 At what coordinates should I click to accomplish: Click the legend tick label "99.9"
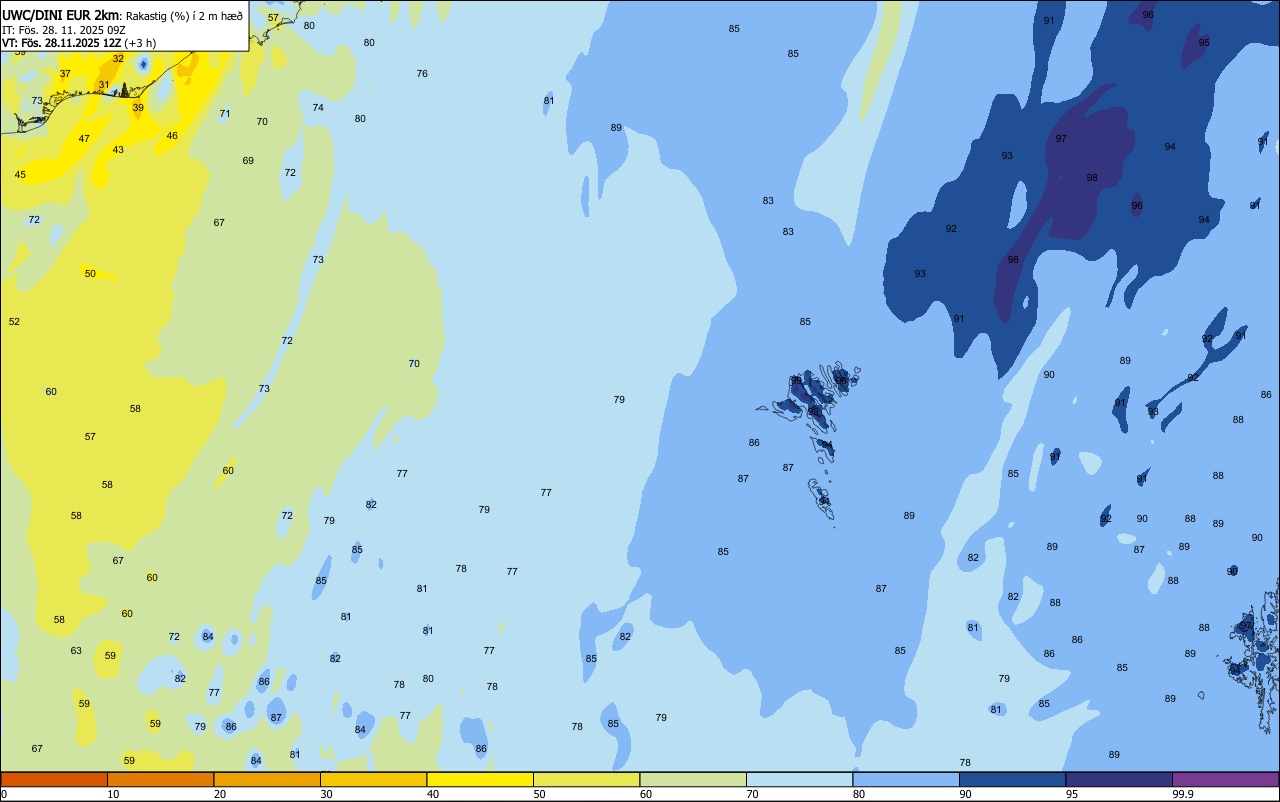point(1183,794)
